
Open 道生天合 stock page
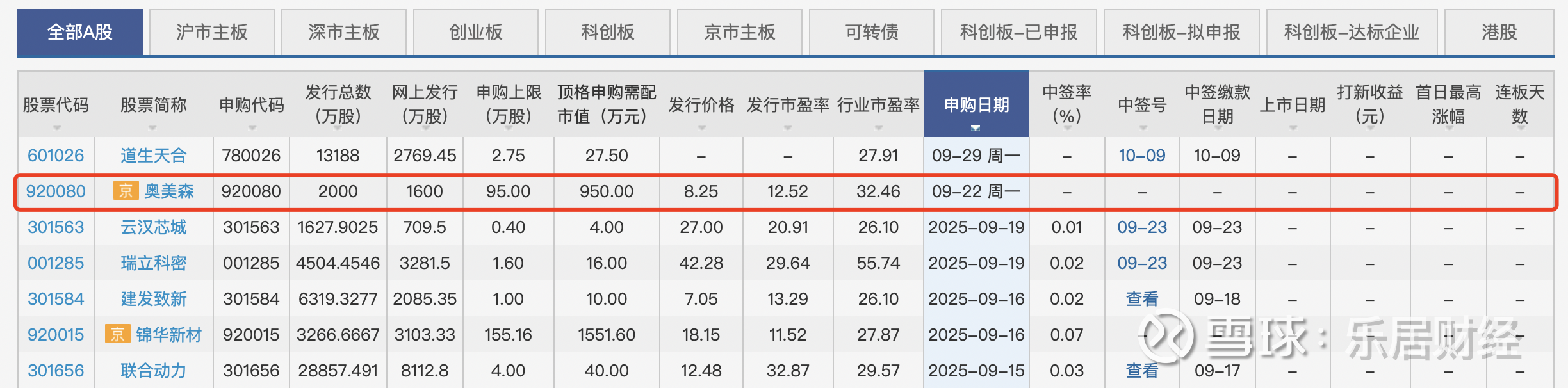154,156
